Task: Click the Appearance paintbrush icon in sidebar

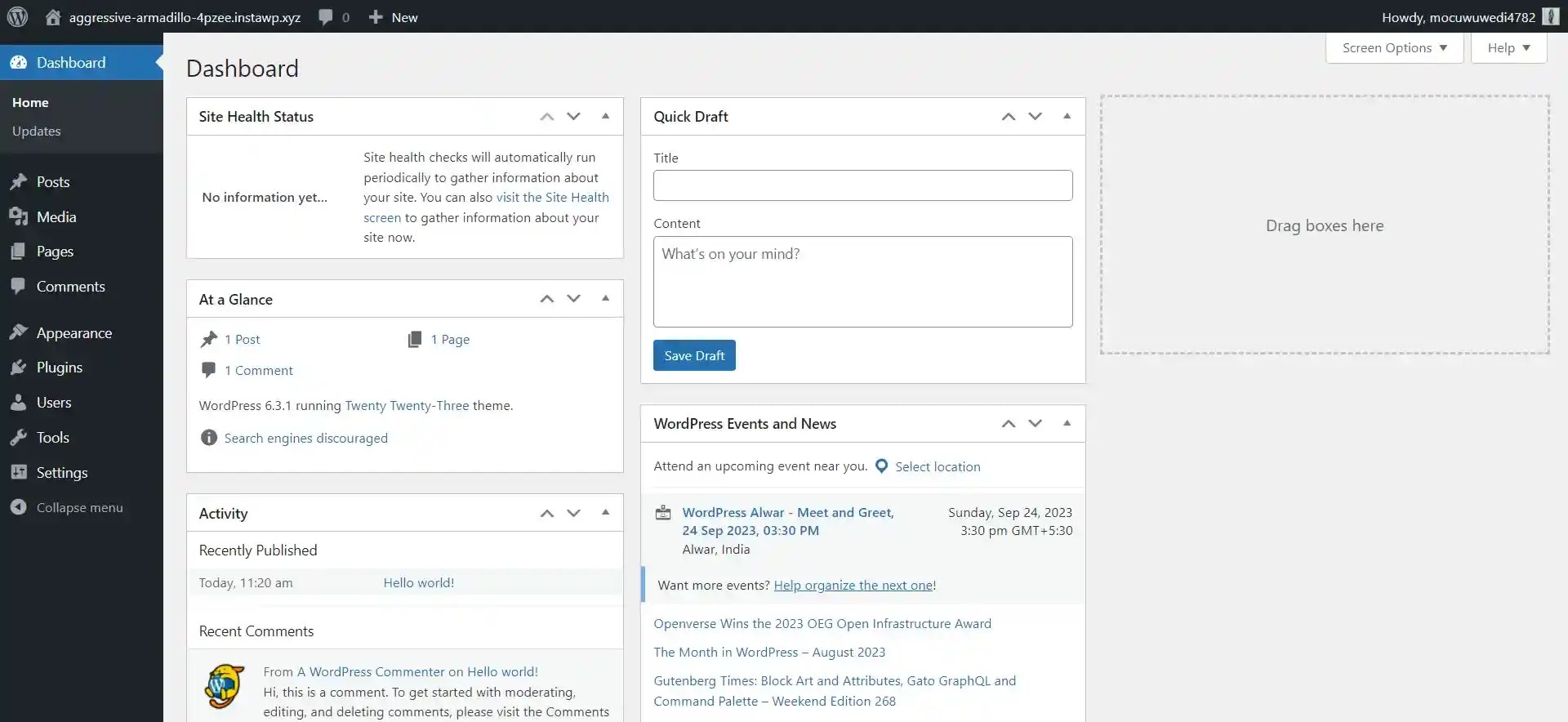Action: coord(18,332)
